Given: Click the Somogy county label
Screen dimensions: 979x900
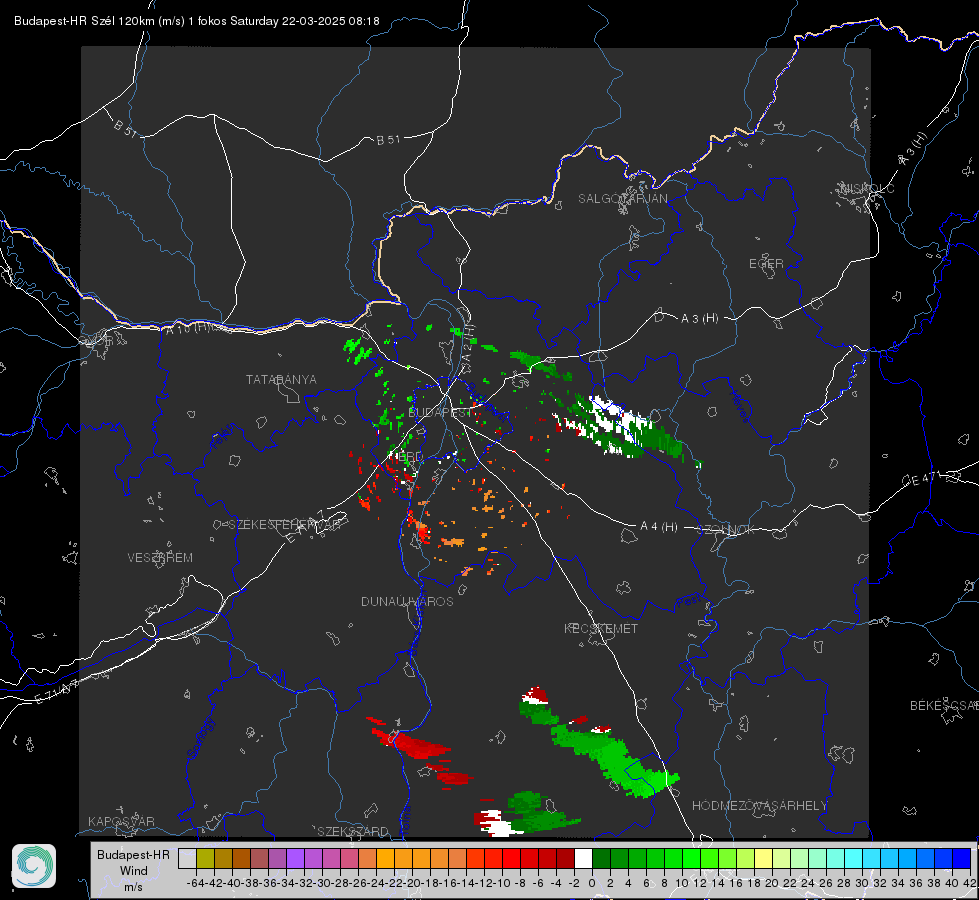Looking at the screenshot, I should tap(201, 738).
